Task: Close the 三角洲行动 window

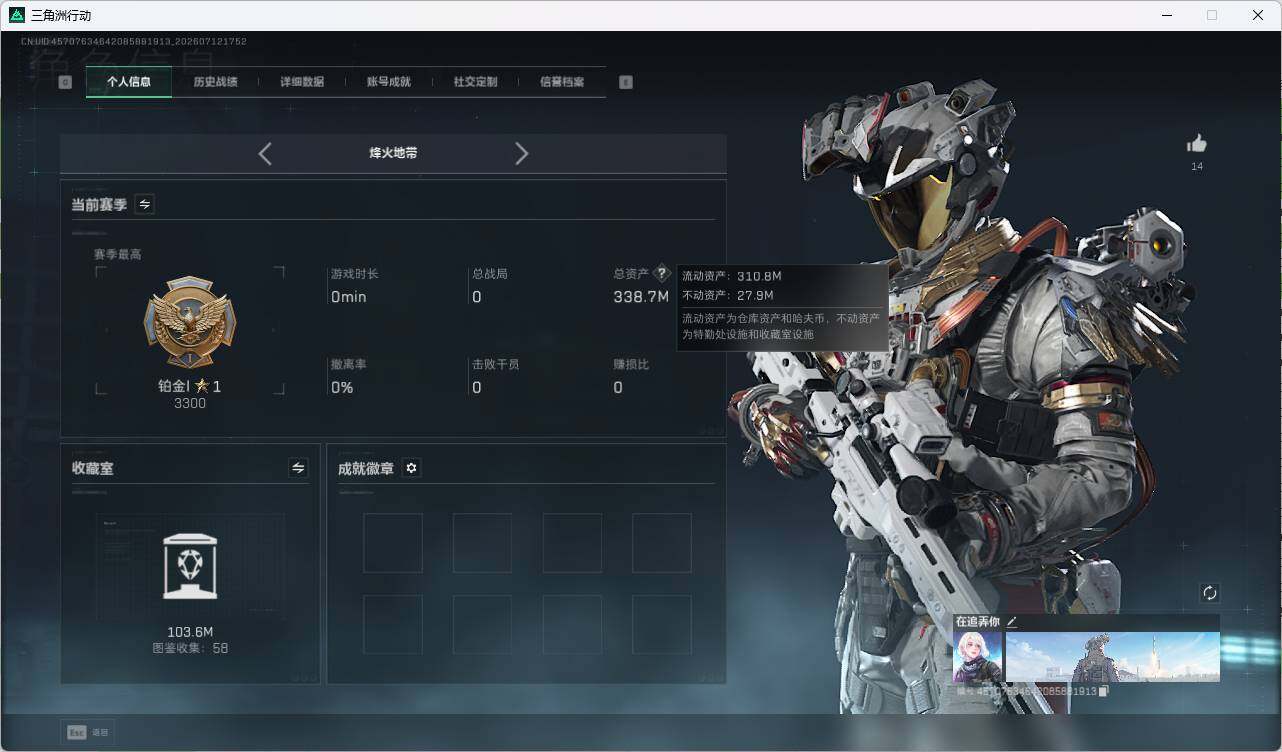Action: (1258, 15)
